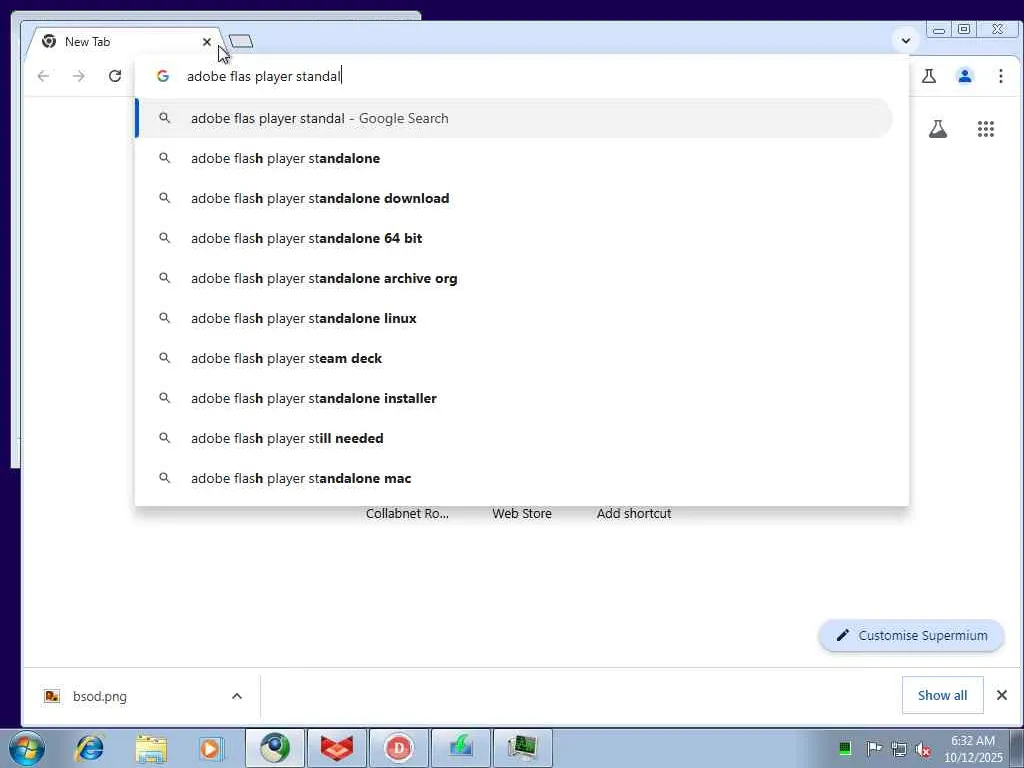Click Add shortcut
Screen dimensions: 1024x768
pyautogui.click(x=633, y=513)
